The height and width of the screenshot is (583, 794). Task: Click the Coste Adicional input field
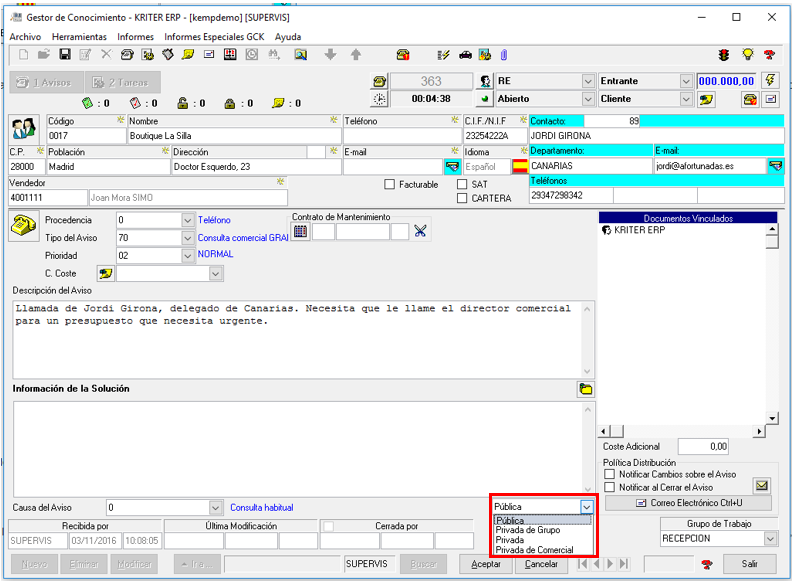[x=703, y=447]
